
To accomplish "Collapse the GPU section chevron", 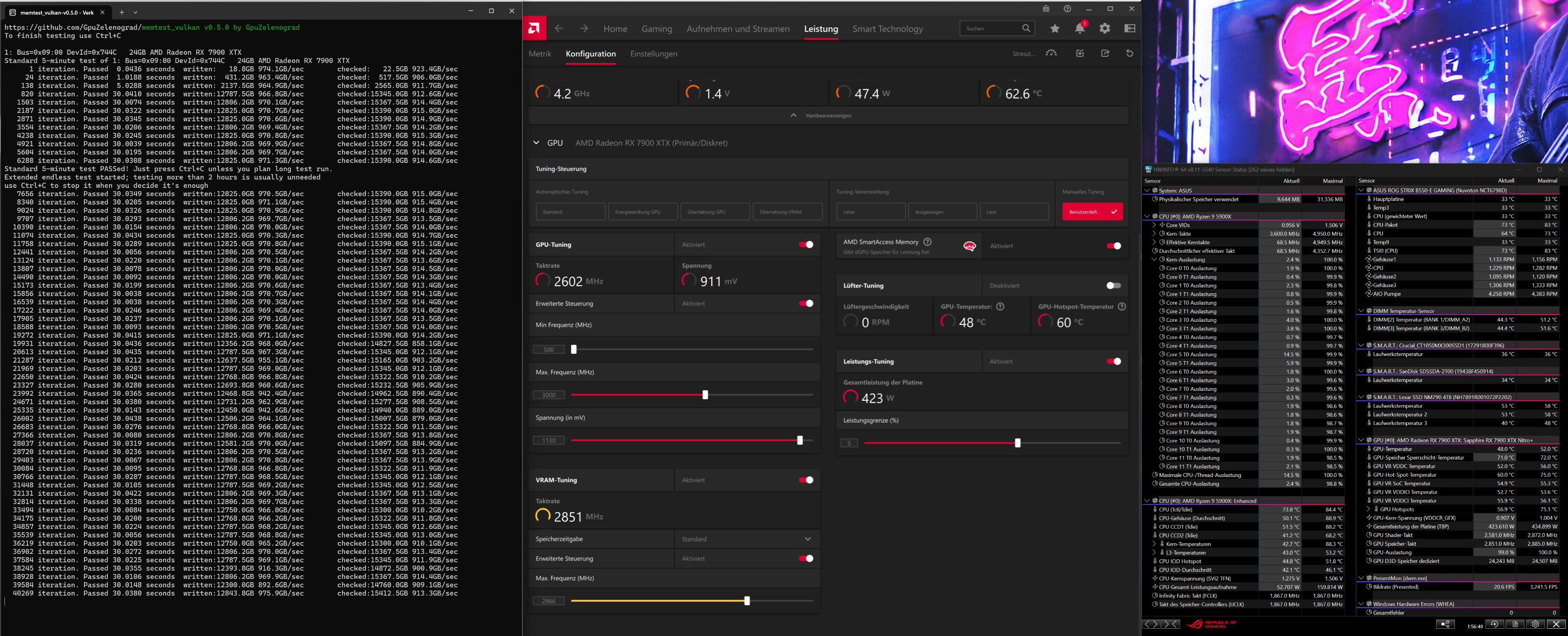I will (x=536, y=143).
